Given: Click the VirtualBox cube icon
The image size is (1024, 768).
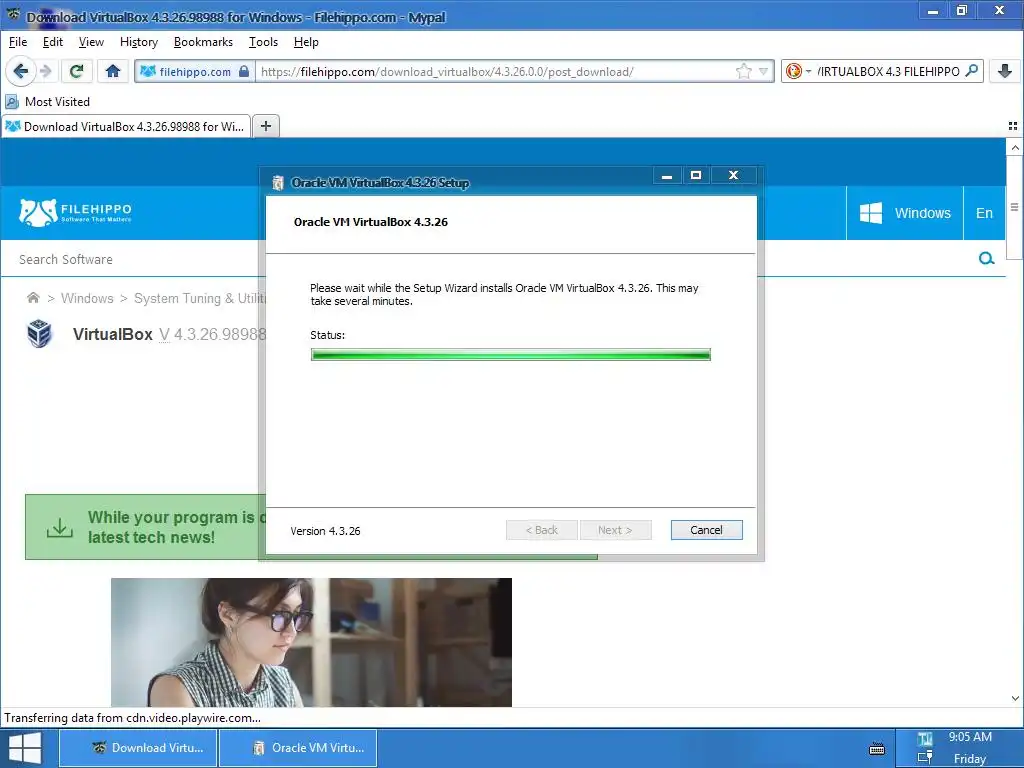Looking at the screenshot, I should tap(39, 333).
